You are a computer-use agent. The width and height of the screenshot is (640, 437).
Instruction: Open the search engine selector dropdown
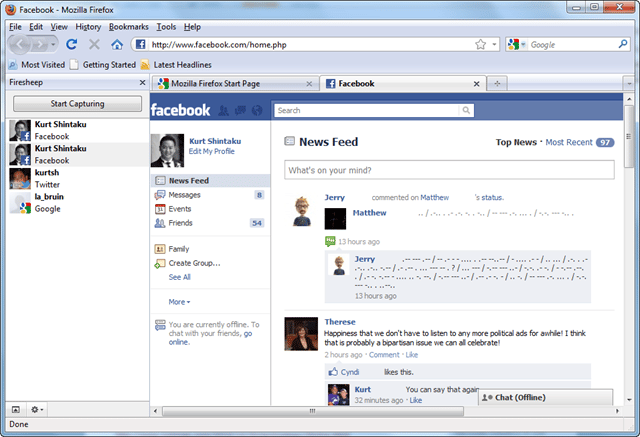(523, 44)
